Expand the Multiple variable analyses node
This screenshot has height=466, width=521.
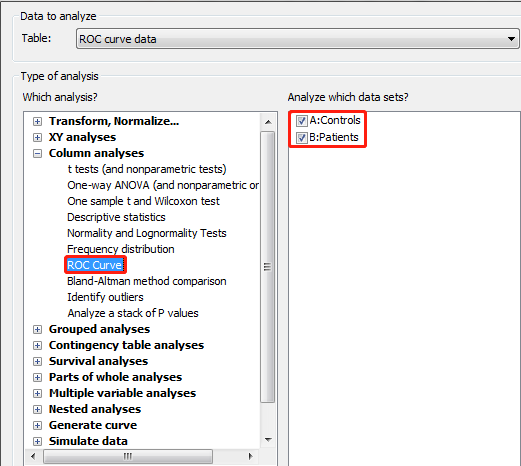(37, 393)
